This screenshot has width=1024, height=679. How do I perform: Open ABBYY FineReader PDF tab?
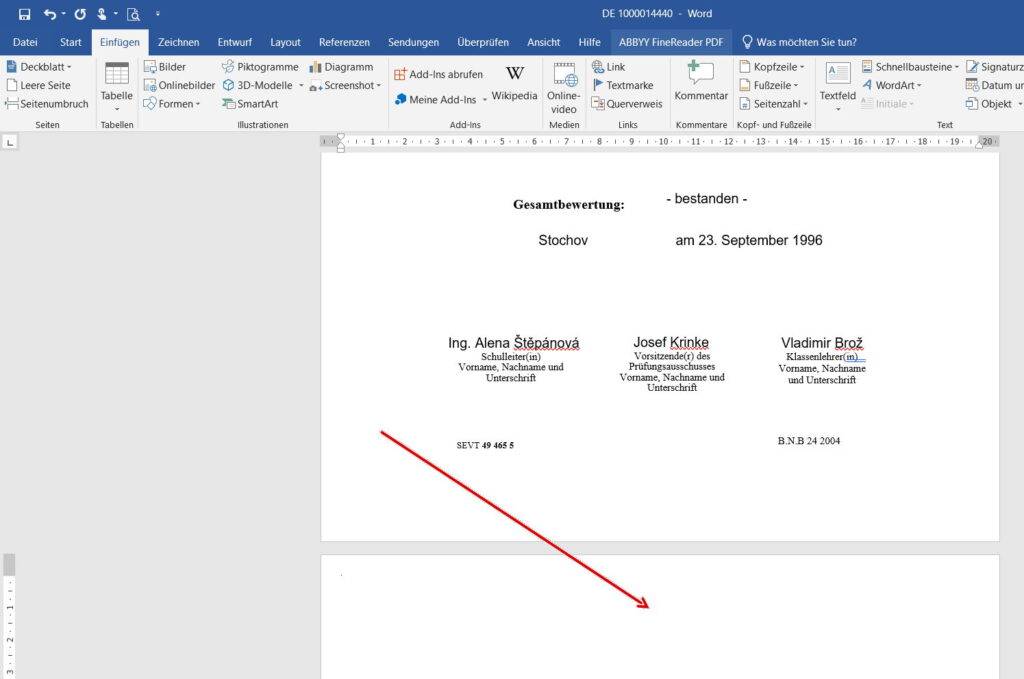click(671, 42)
